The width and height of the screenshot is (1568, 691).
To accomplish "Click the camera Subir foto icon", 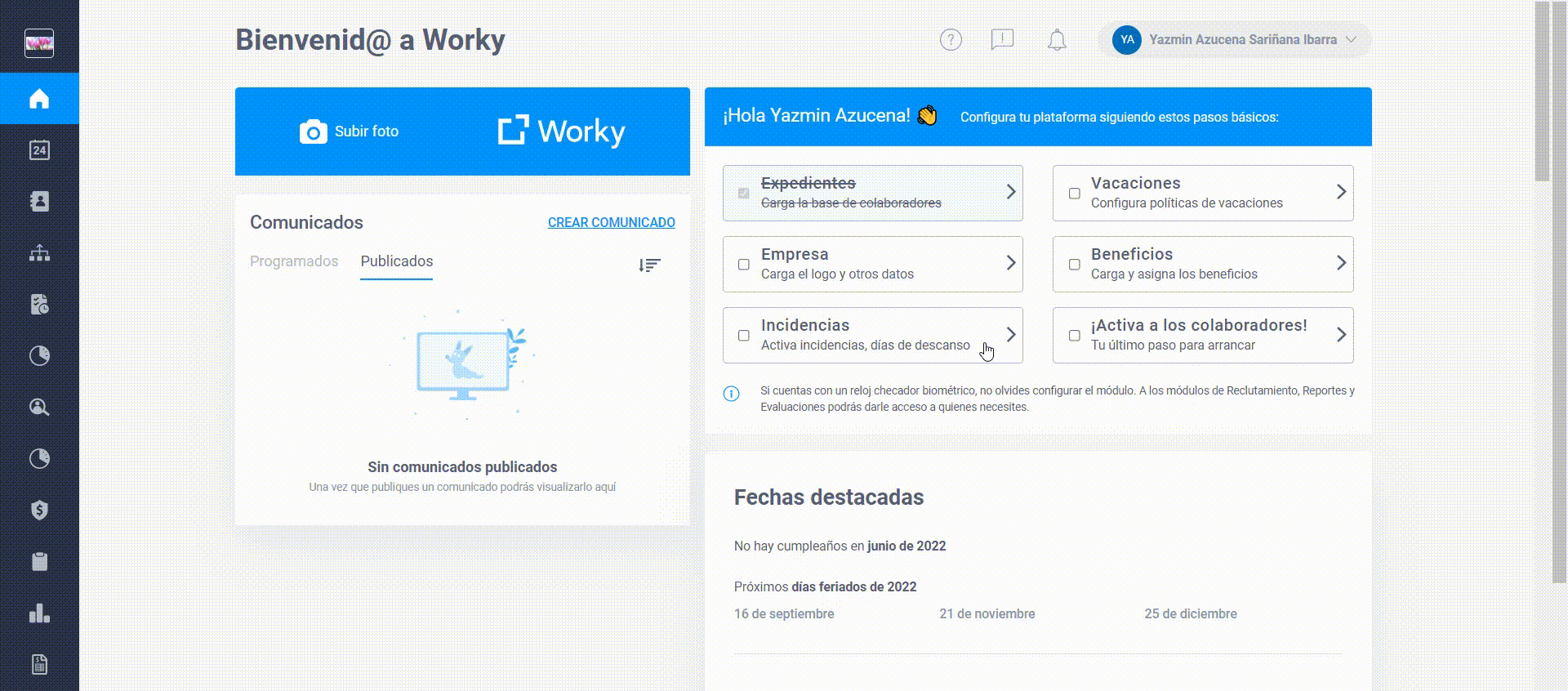I will 313,132.
